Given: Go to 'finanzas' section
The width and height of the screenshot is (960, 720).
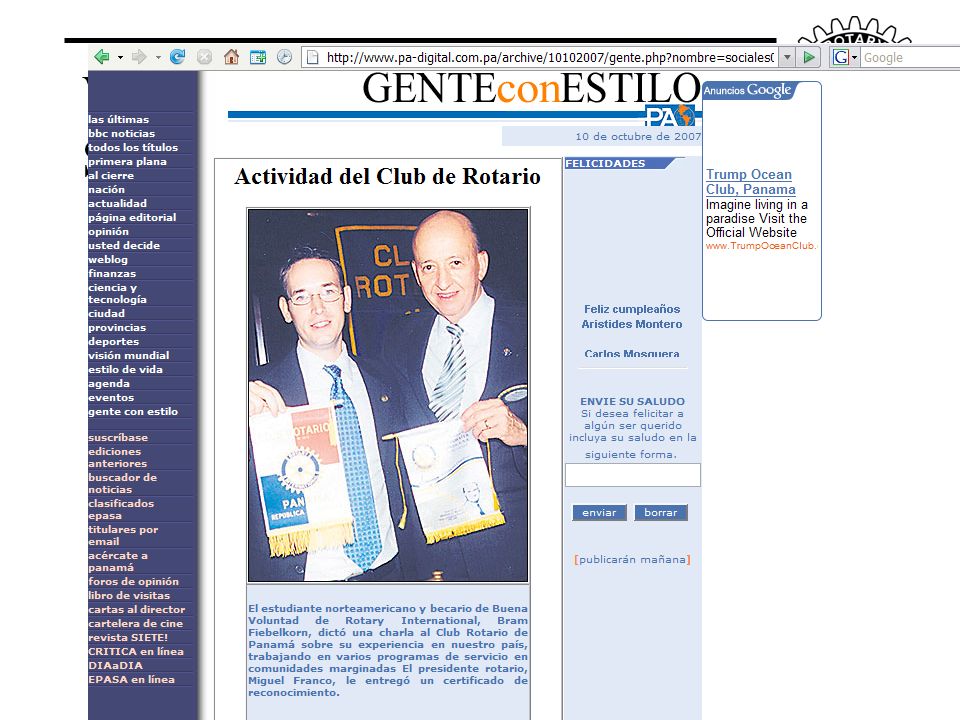Looking at the screenshot, I should (112, 274).
